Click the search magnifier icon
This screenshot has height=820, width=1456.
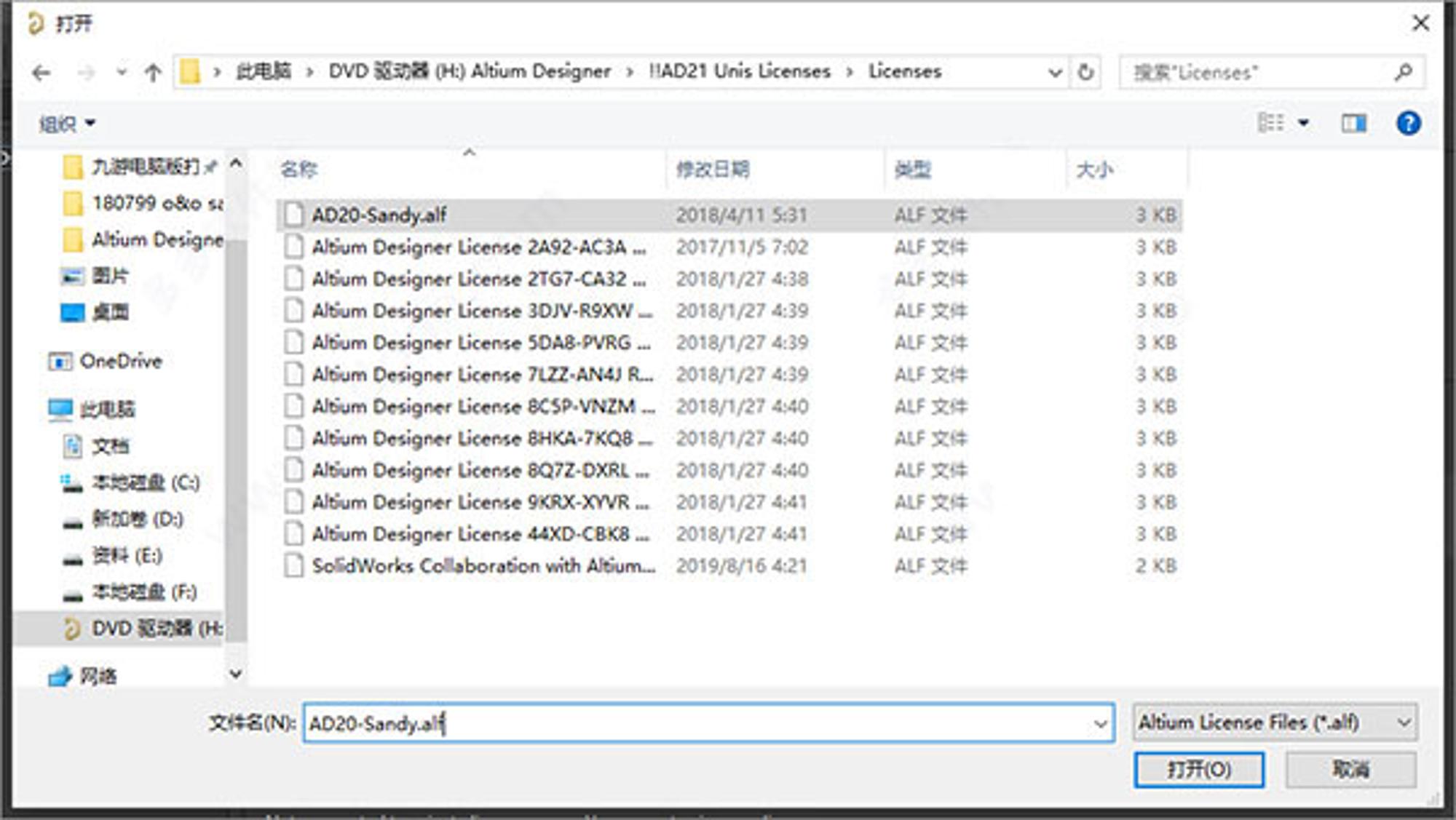click(1404, 72)
